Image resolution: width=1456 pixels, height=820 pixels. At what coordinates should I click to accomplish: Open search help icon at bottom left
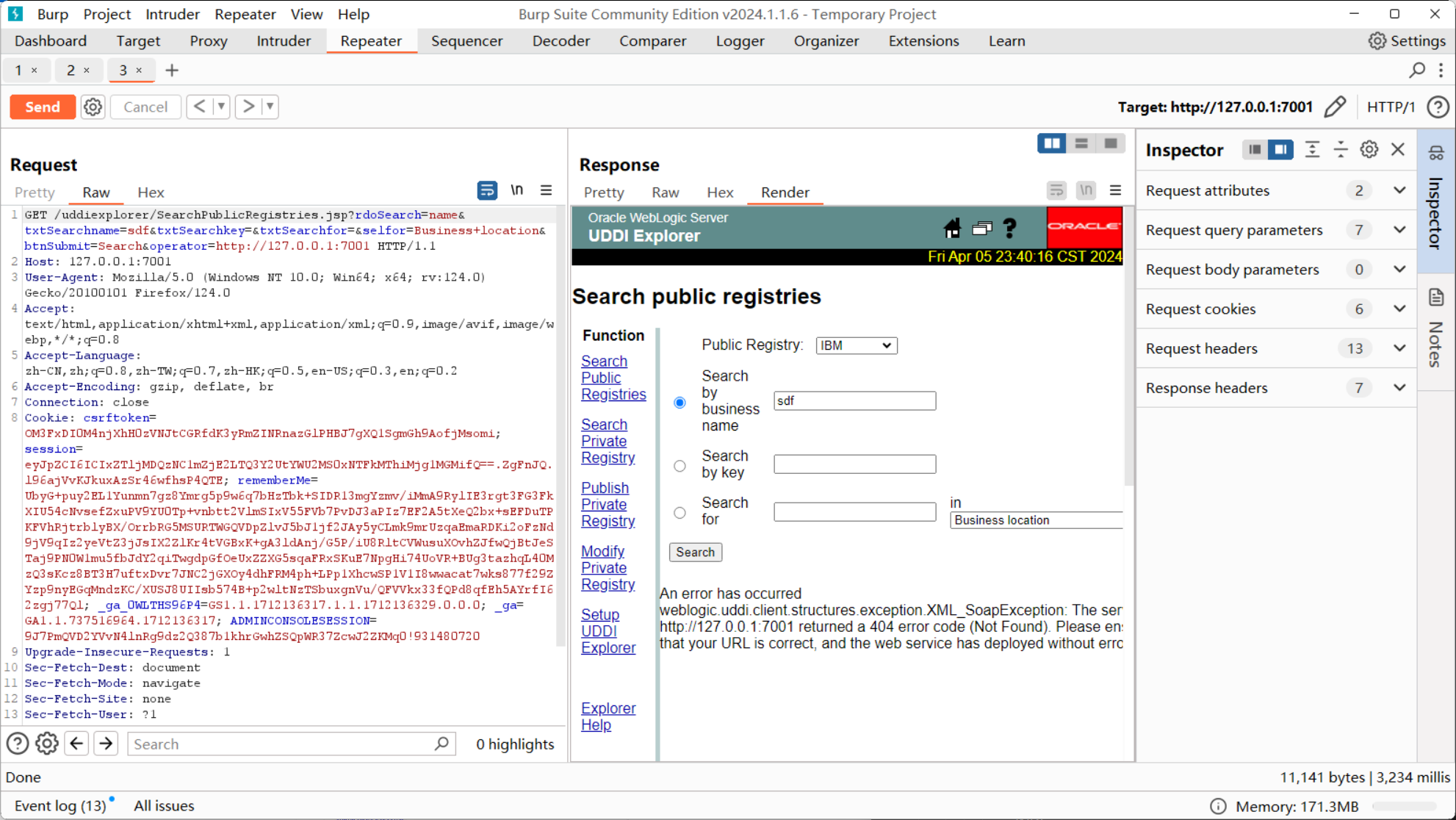click(18, 744)
